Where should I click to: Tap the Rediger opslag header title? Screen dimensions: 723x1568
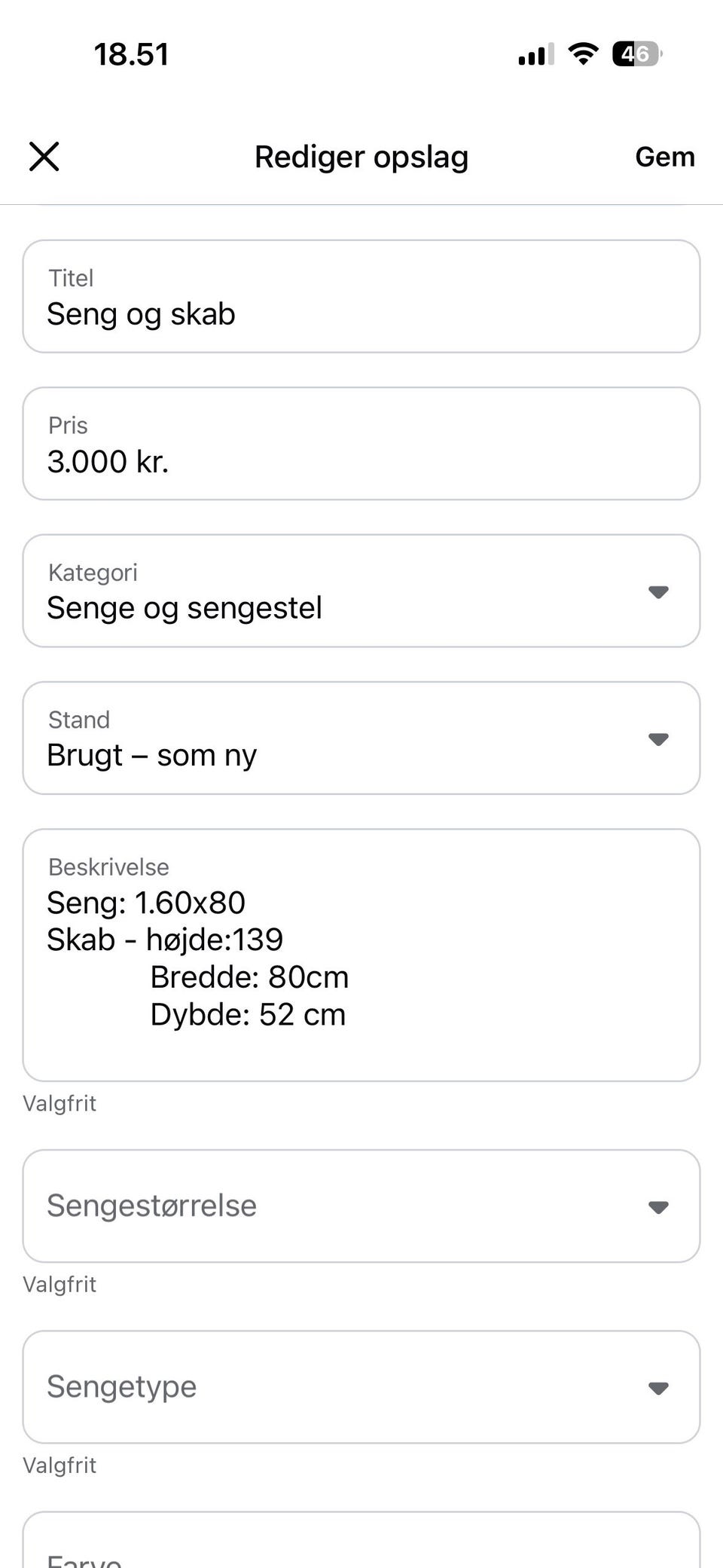(361, 157)
